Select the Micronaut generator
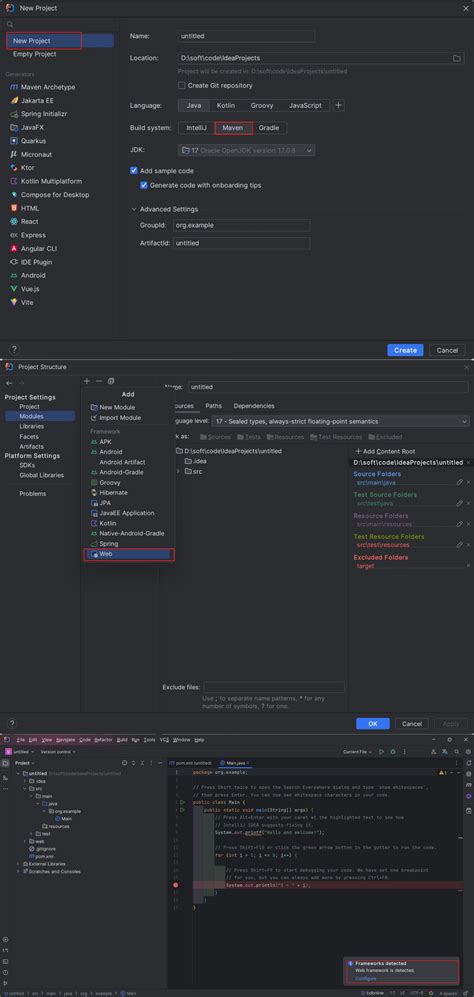Image resolution: width=474 pixels, height=997 pixels. (x=31, y=155)
